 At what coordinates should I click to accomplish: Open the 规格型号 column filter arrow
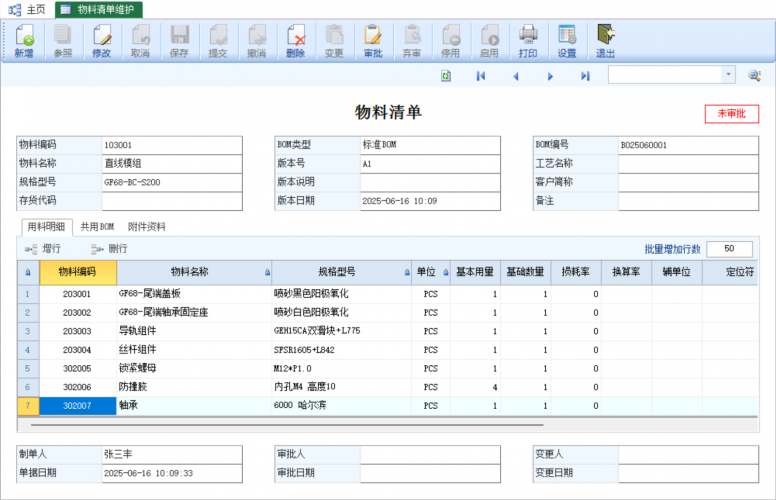tap(405, 272)
